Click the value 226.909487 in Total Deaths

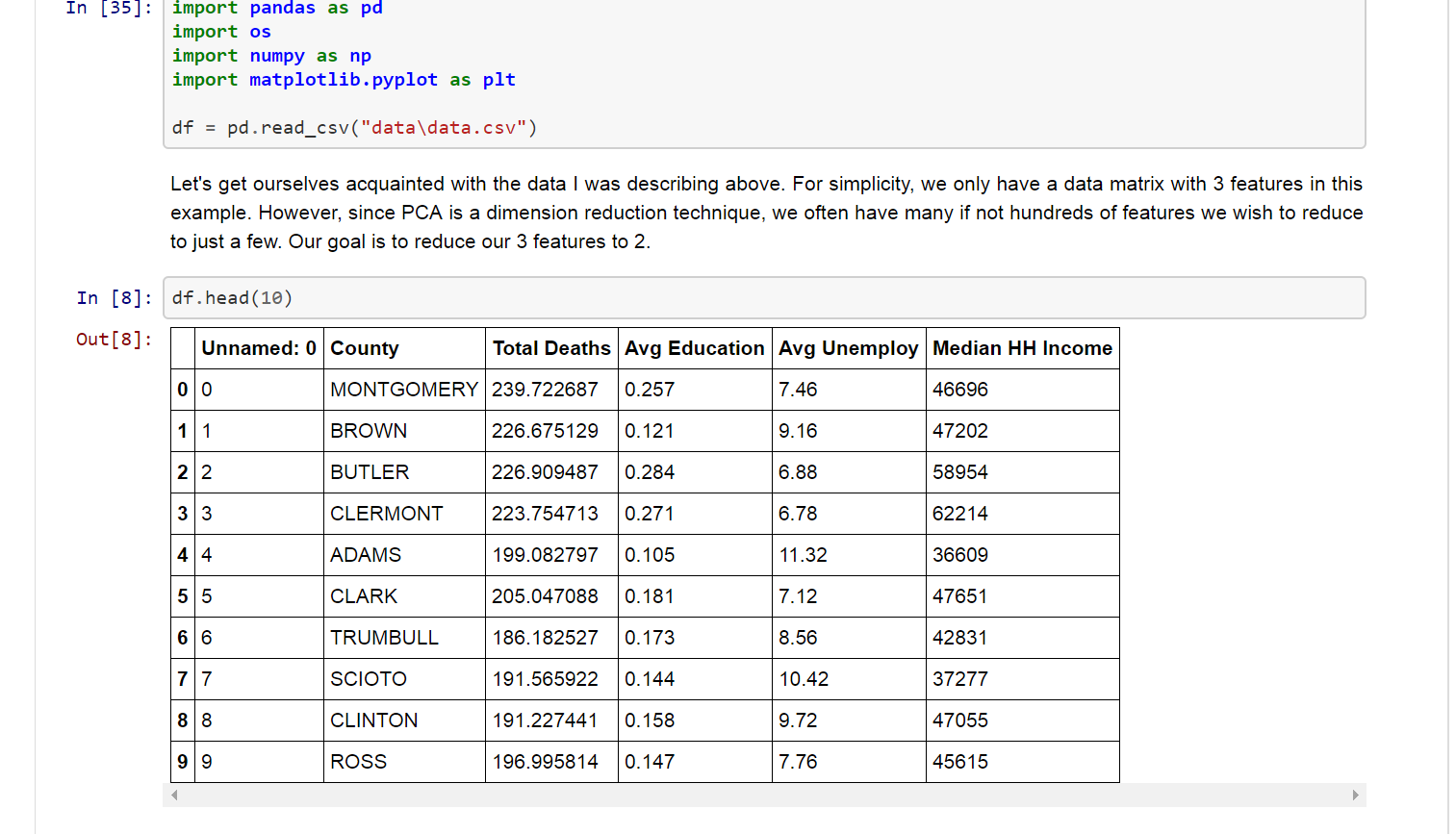pos(551,472)
